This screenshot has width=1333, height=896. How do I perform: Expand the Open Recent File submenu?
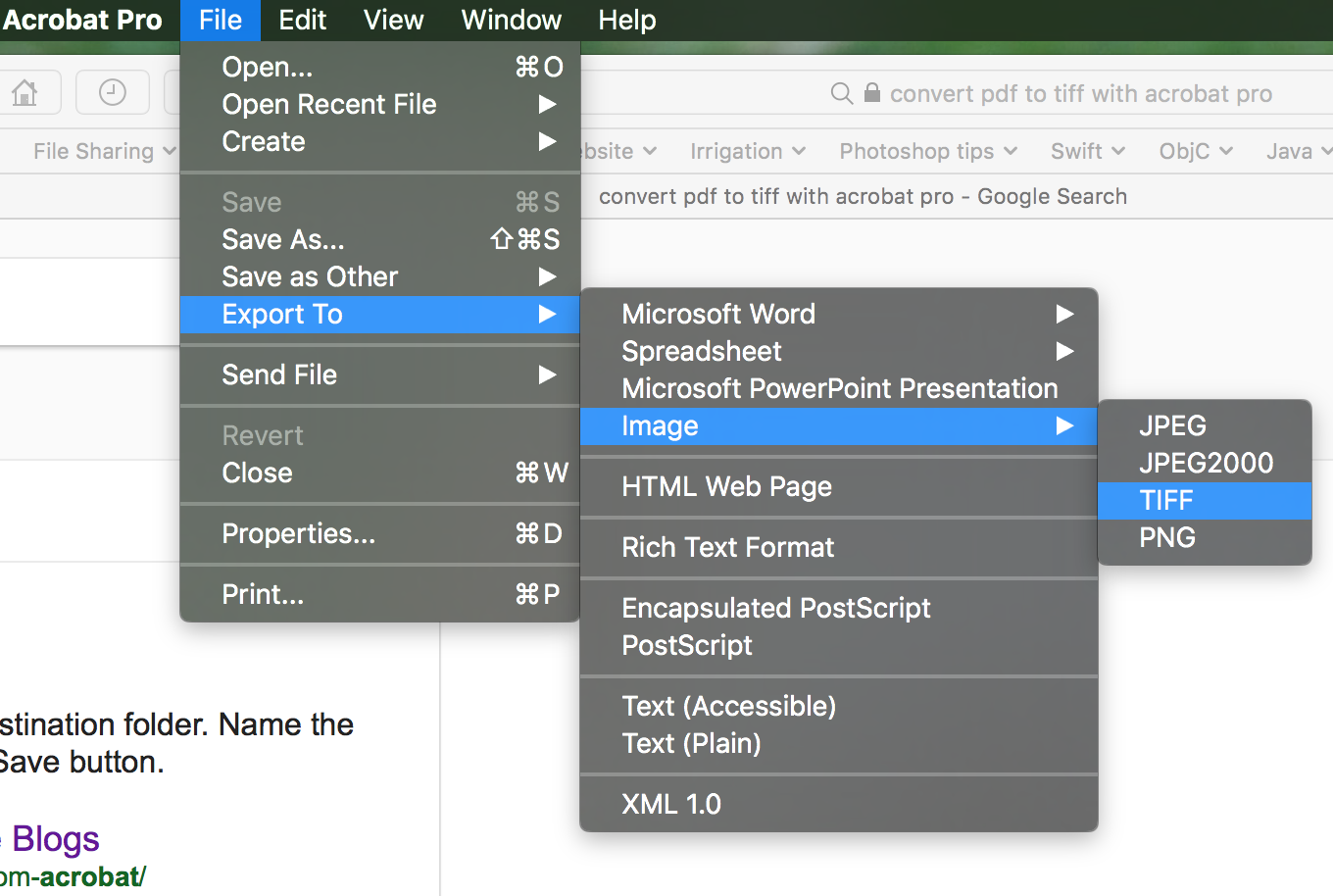tap(329, 104)
